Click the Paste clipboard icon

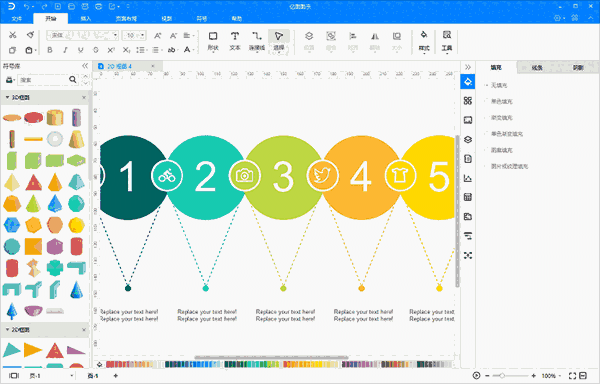pyautogui.click(x=29, y=50)
